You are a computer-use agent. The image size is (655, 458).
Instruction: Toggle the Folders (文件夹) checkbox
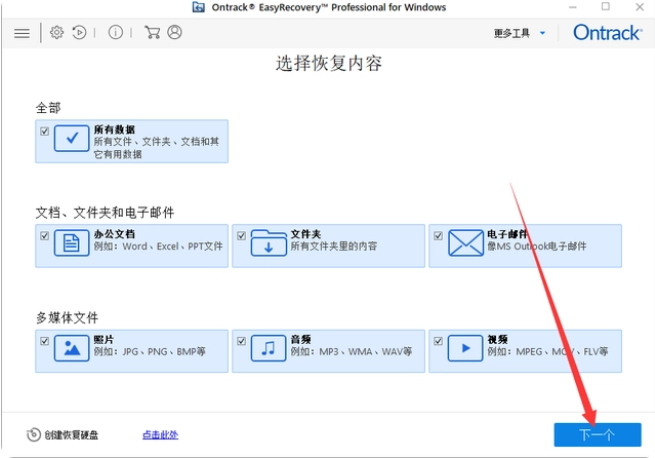pyautogui.click(x=241, y=236)
